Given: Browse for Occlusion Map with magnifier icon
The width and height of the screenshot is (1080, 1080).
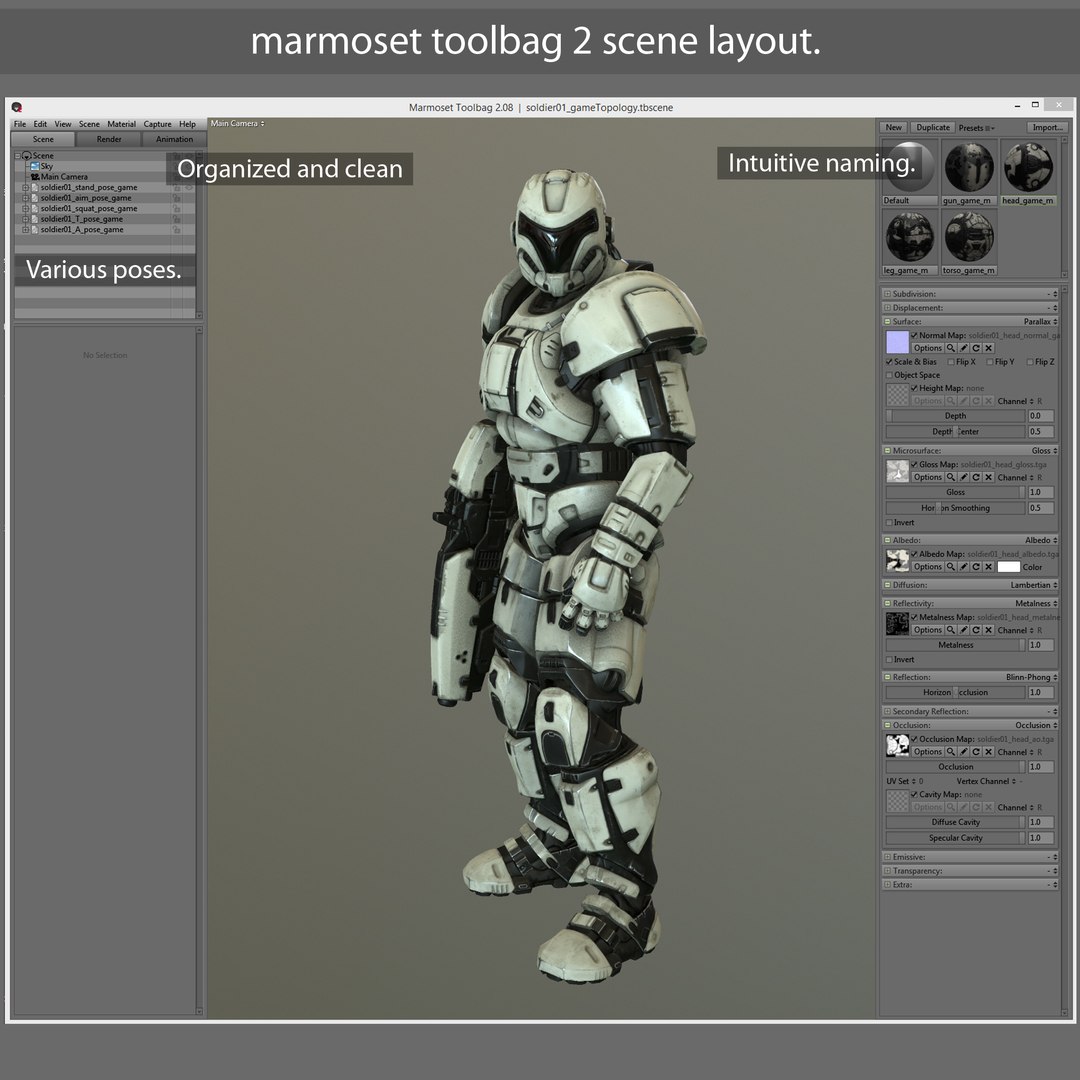Looking at the screenshot, I should (x=951, y=752).
